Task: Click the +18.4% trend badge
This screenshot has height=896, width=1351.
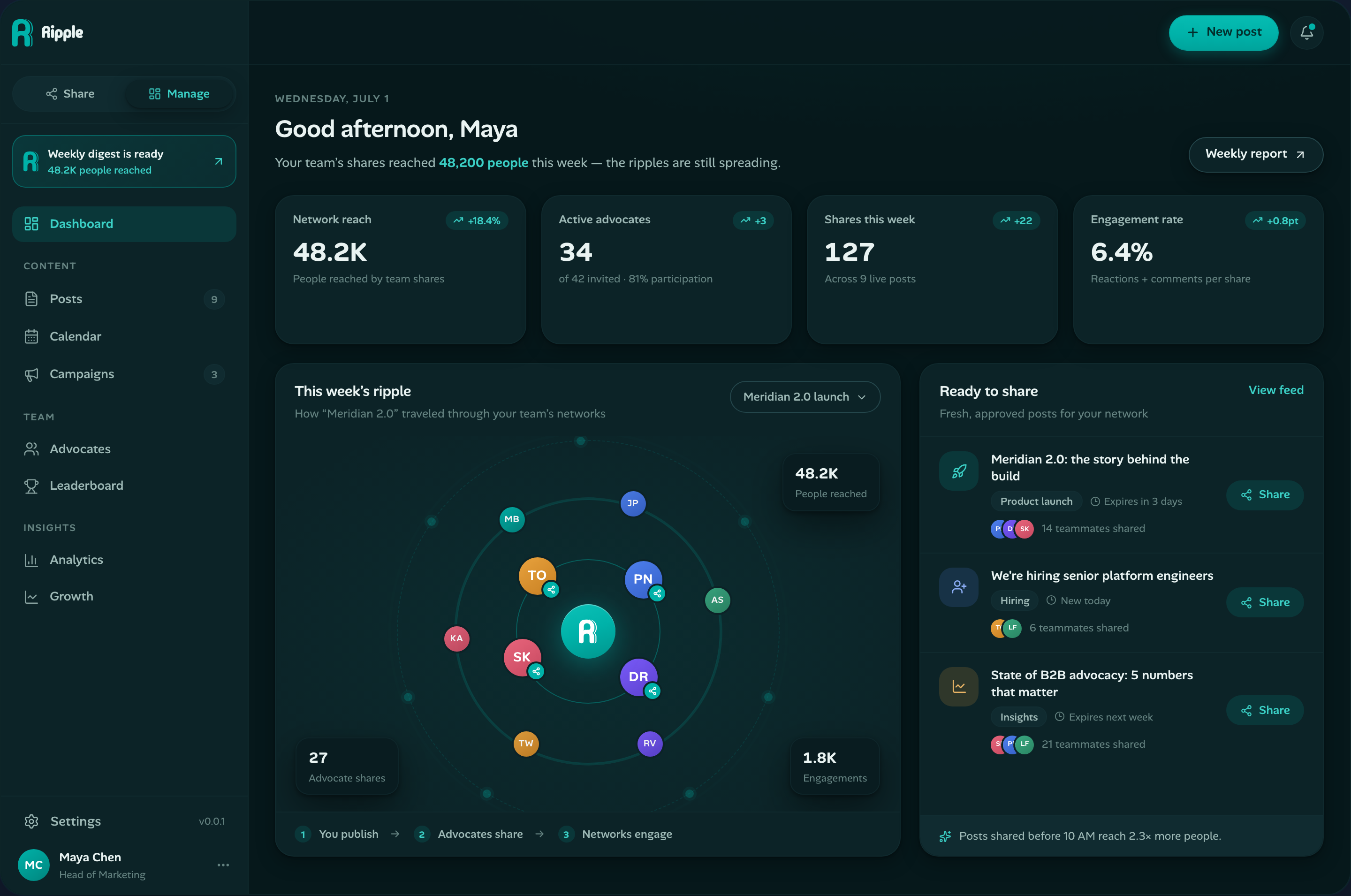Action: (477, 220)
